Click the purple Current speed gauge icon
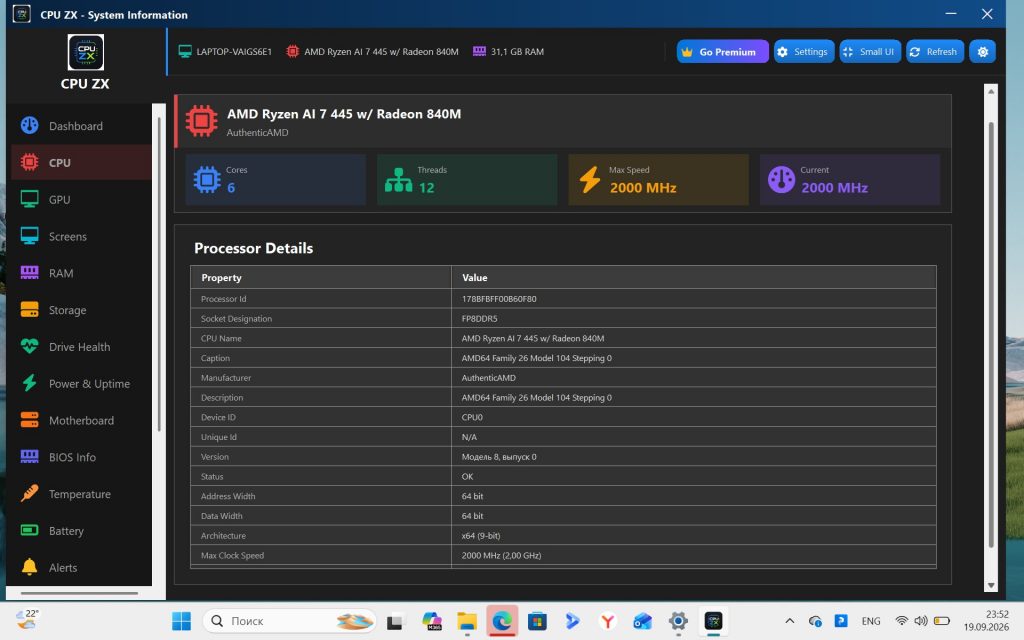1024x640 pixels. [781, 180]
